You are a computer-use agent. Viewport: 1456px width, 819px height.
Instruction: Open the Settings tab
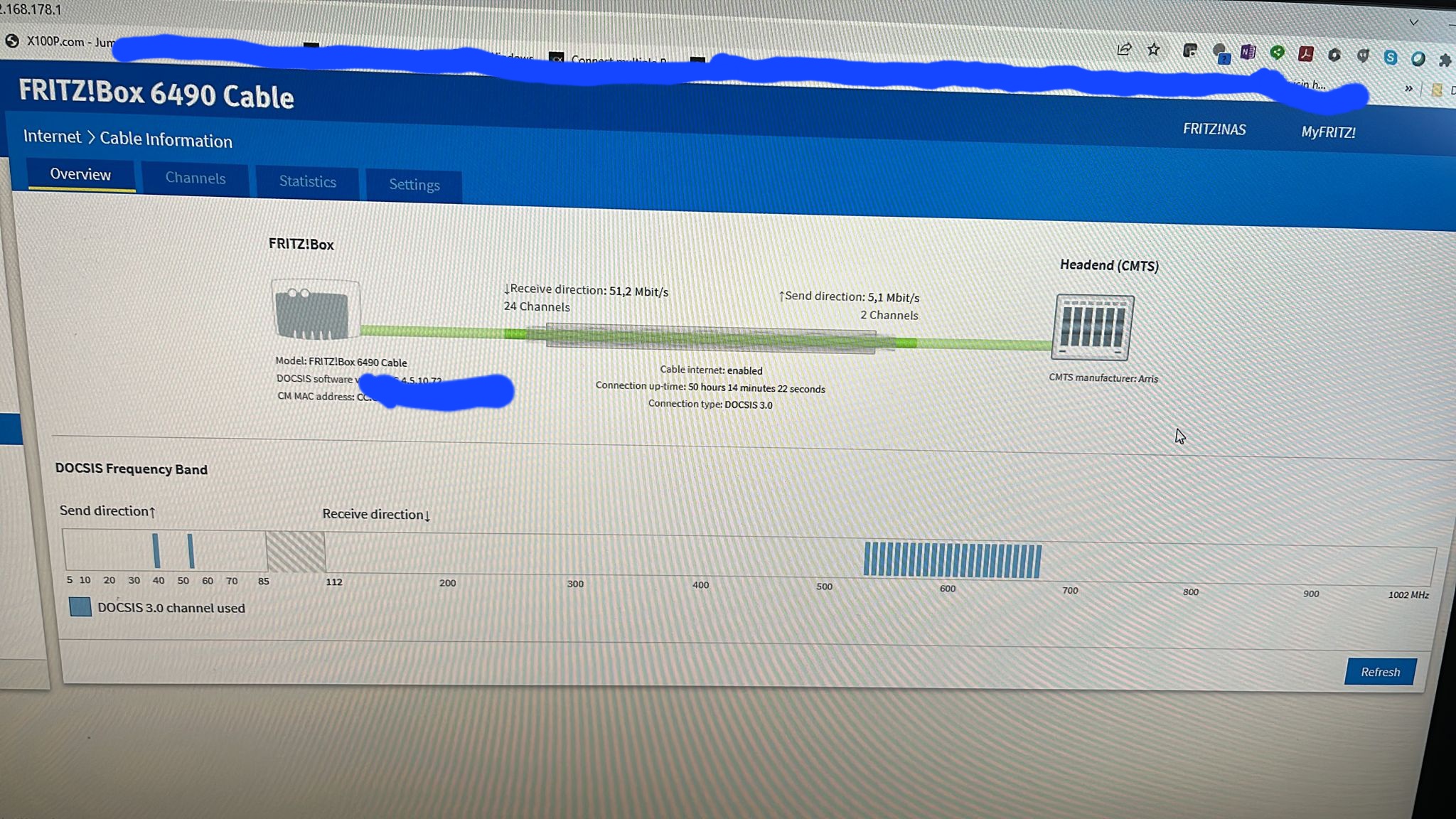(414, 185)
